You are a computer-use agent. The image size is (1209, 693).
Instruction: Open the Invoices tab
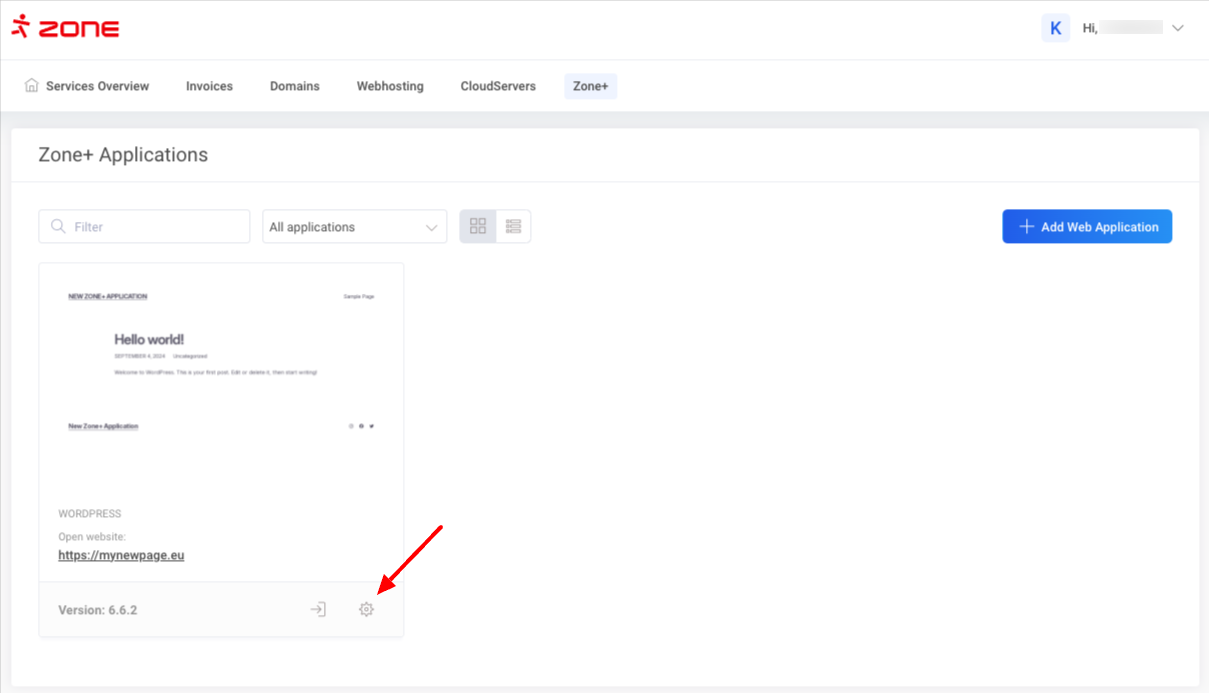209,86
